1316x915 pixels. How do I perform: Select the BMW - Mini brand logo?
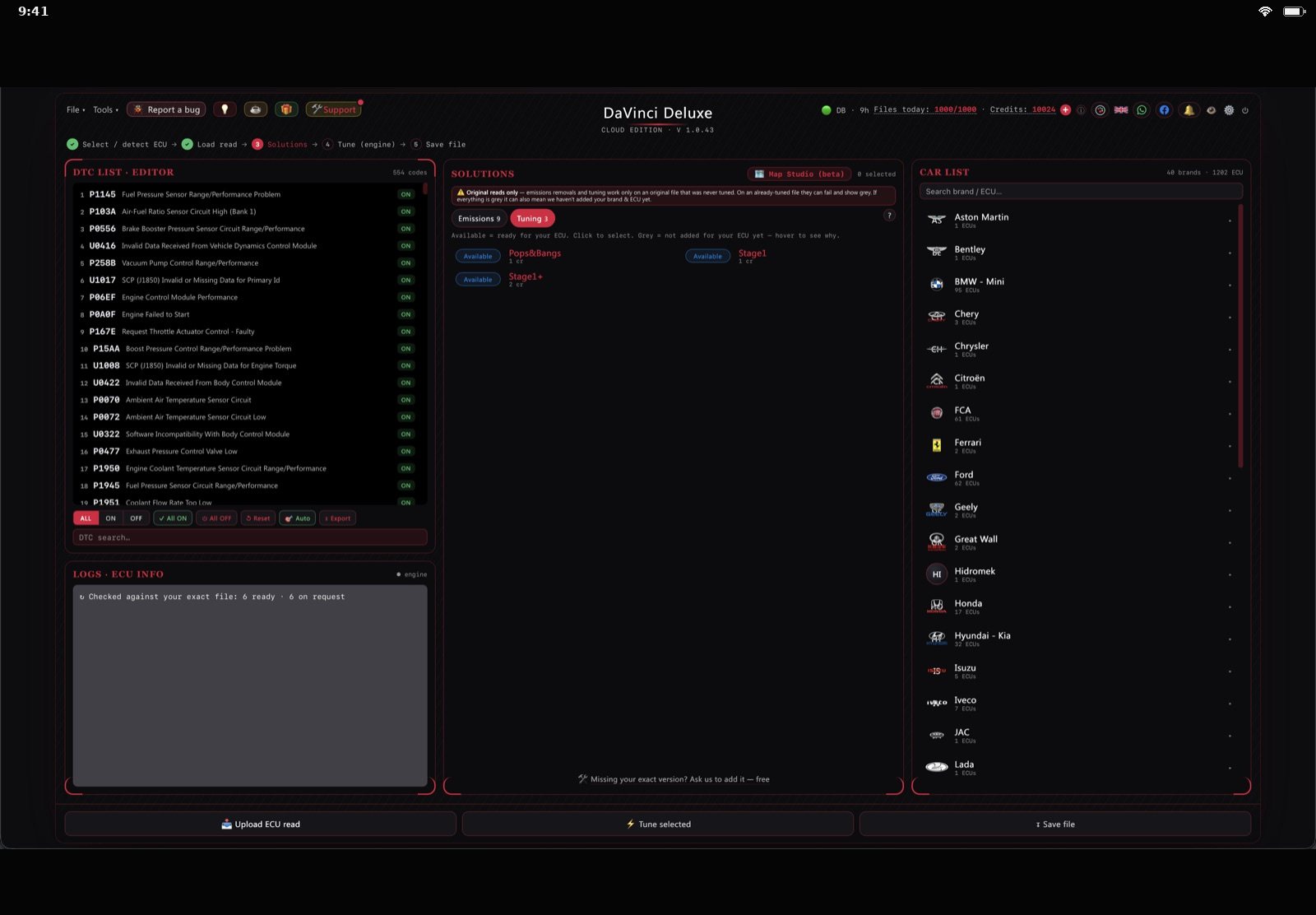point(937,284)
